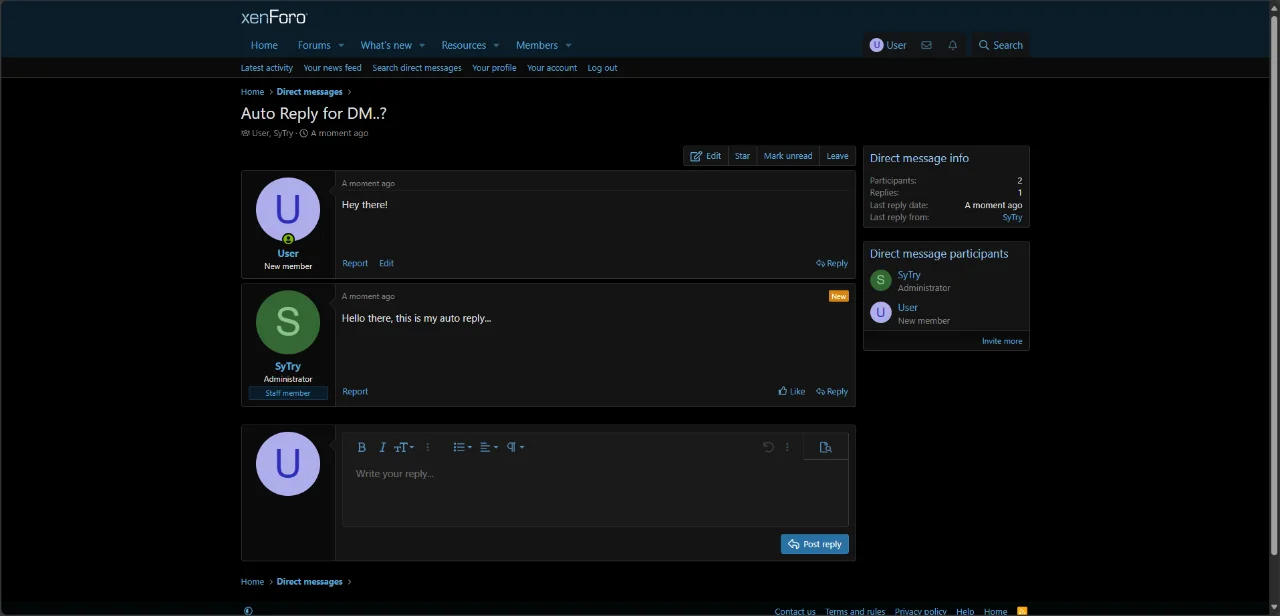Click the xenForo logo
The width and height of the screenshot is (1280, 616).
click(274, 17)
